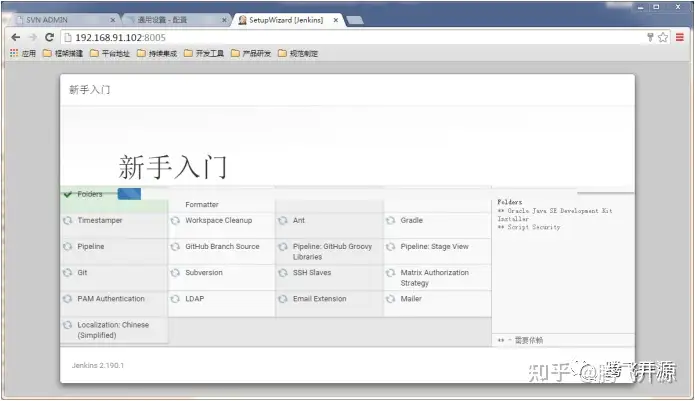Click the Ant plugin pending icon
This screenshot has height=401, width=695.
(283, 220)
